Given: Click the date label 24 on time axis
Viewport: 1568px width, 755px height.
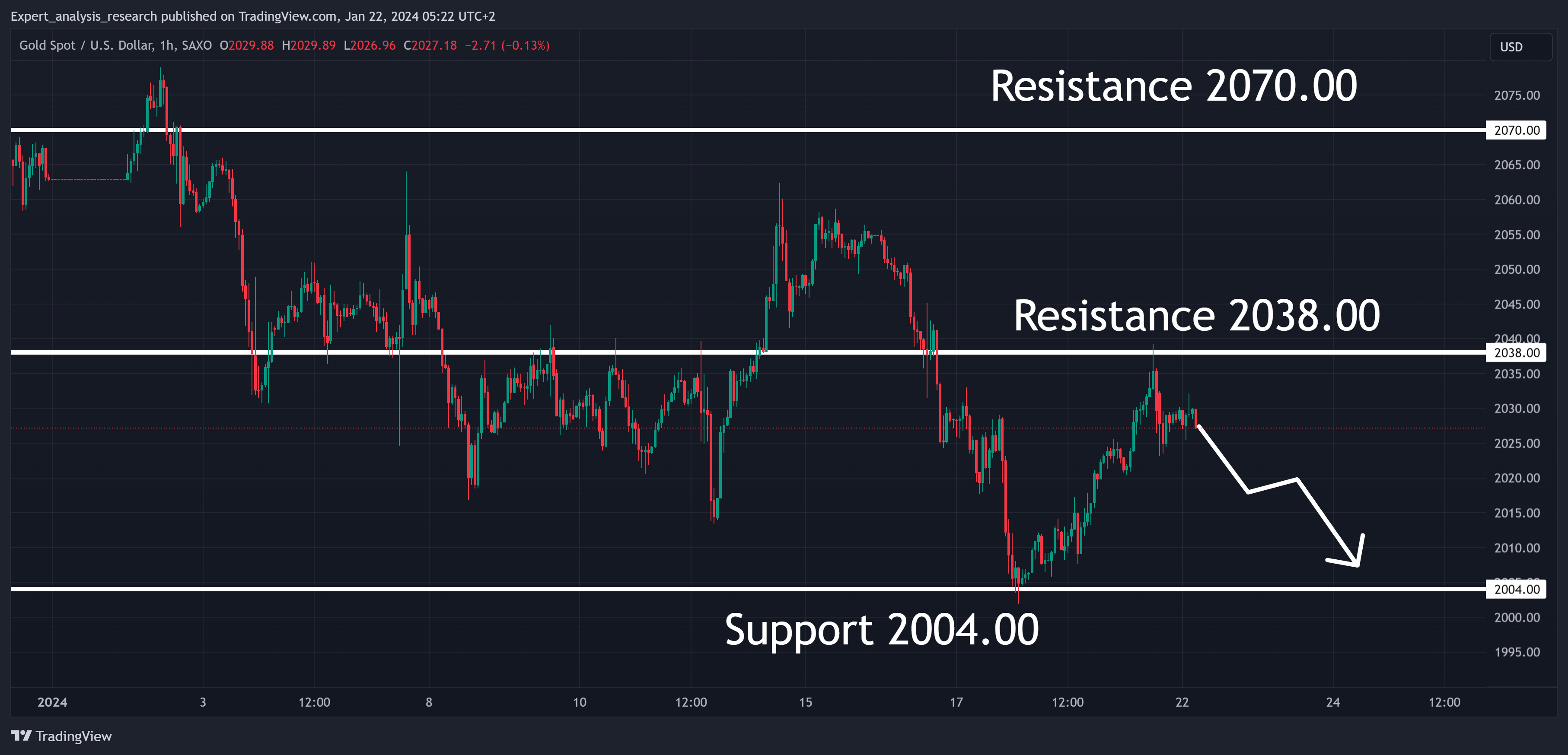Looking at the screenshot, I should point(1332,702).
